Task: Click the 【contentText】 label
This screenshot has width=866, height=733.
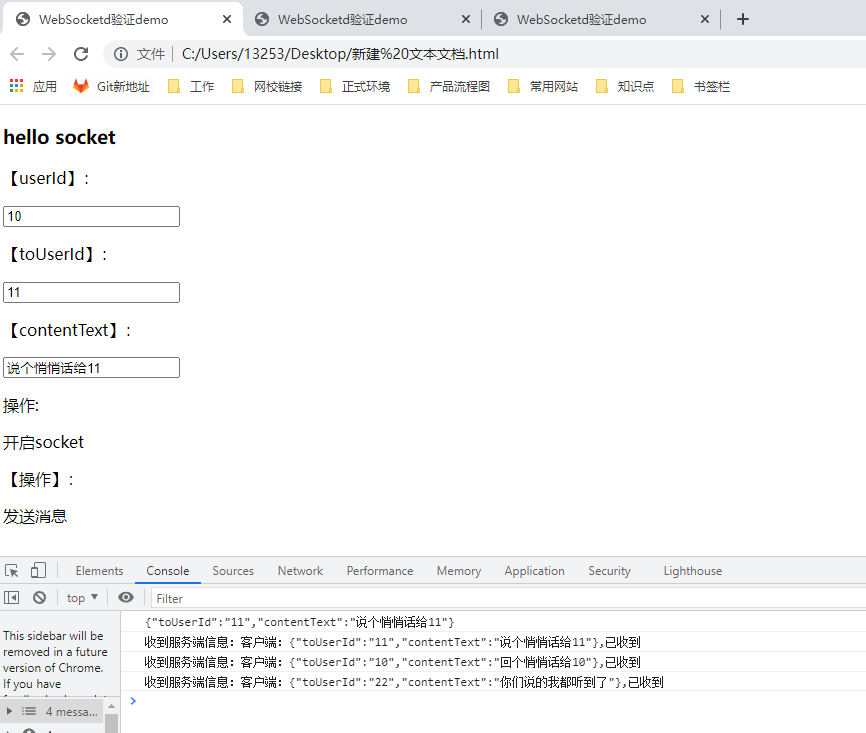Action: 67,330
